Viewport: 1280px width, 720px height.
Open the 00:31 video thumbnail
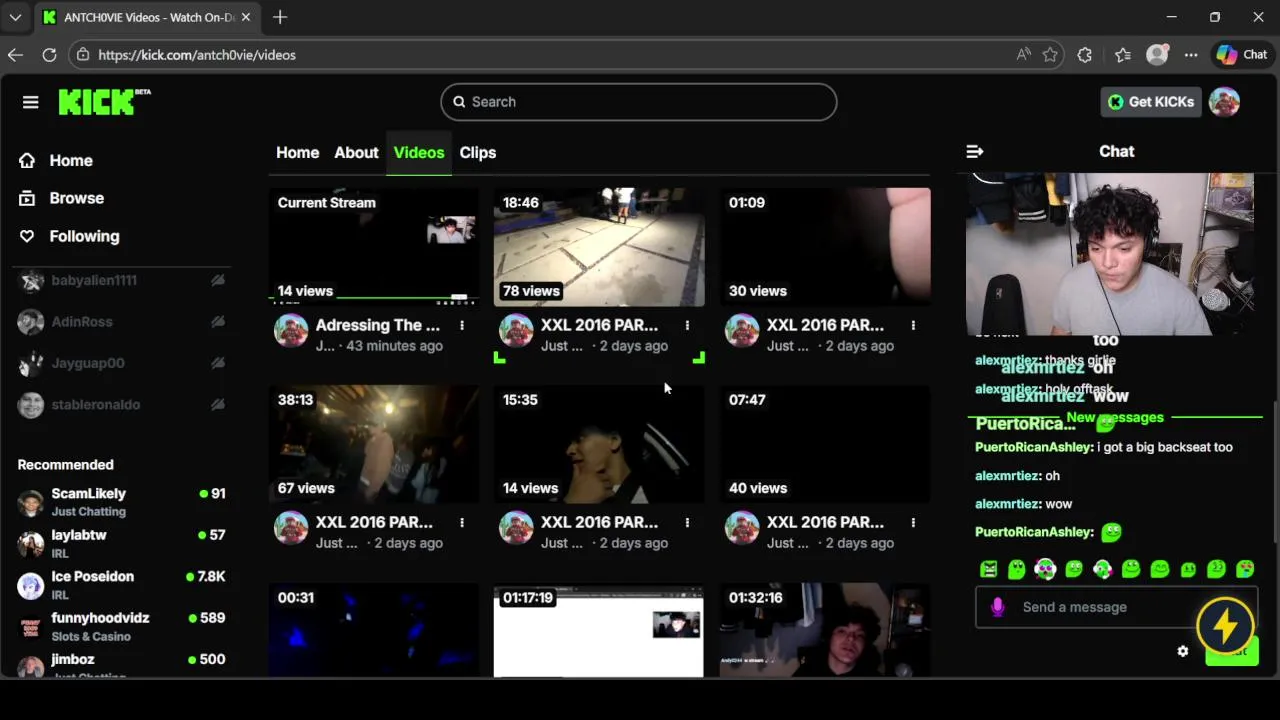[373, 630]
